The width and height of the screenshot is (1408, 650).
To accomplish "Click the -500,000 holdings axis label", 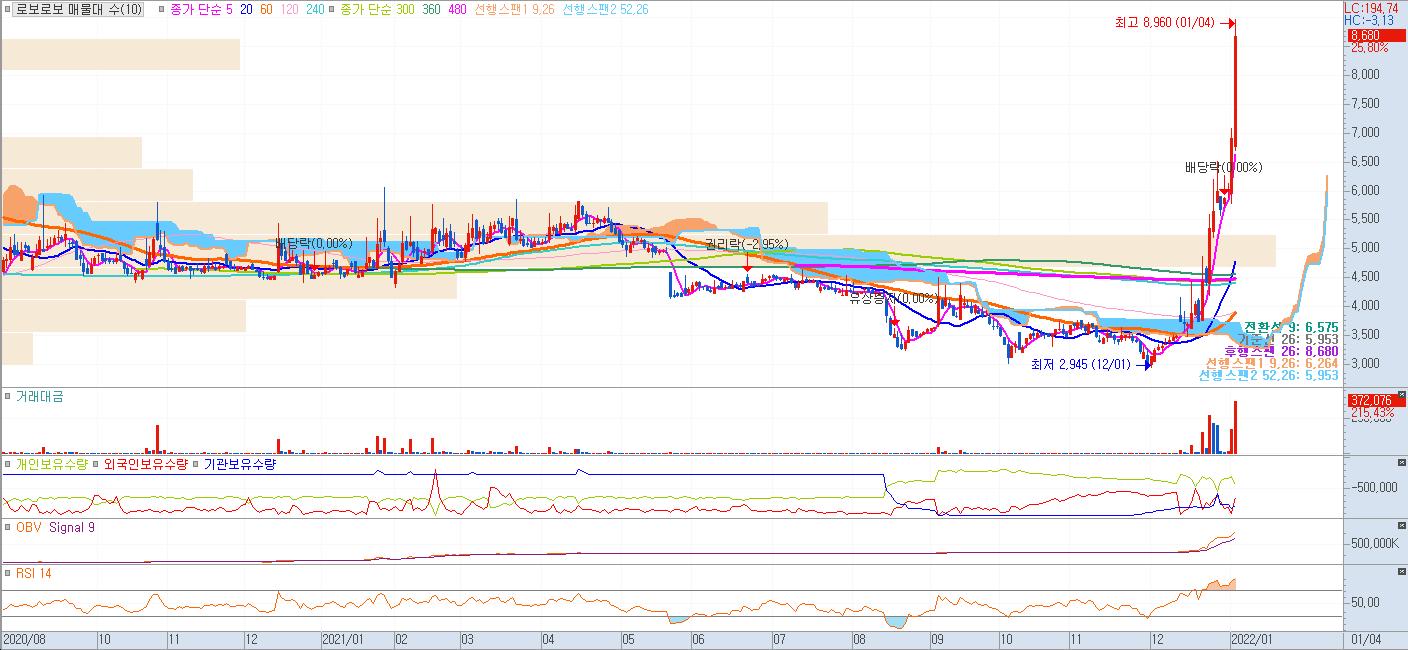I will 1373,488.
